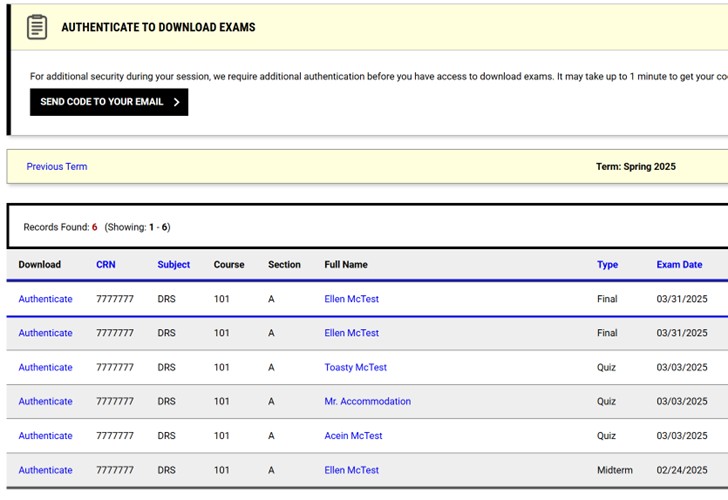This screenshot has height=500, width=728.
Task: Open the Previous Term link
Action: point(57,167)
